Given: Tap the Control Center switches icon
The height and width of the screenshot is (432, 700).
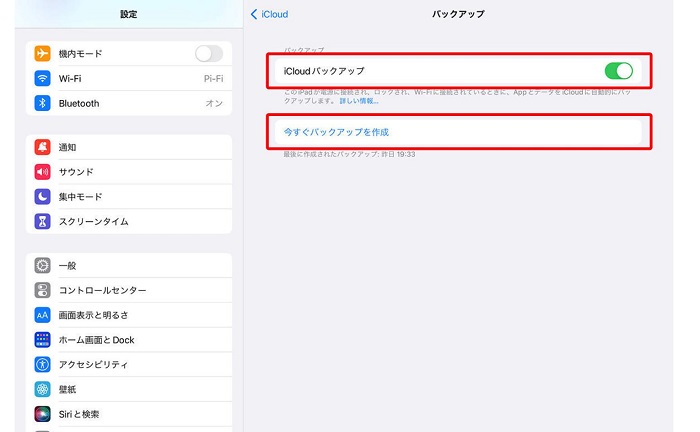Looking at the screenshot, I should click(42, 290).
